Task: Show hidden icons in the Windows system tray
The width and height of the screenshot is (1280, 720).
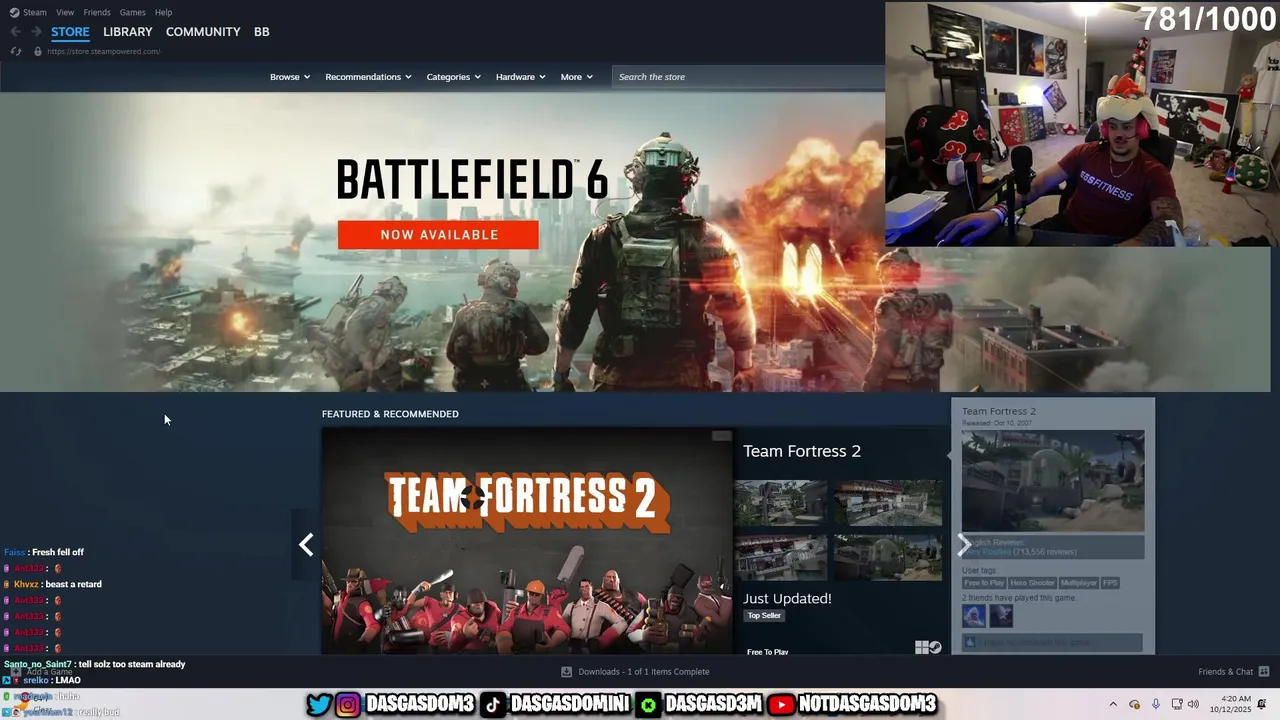Action: 1113,704
